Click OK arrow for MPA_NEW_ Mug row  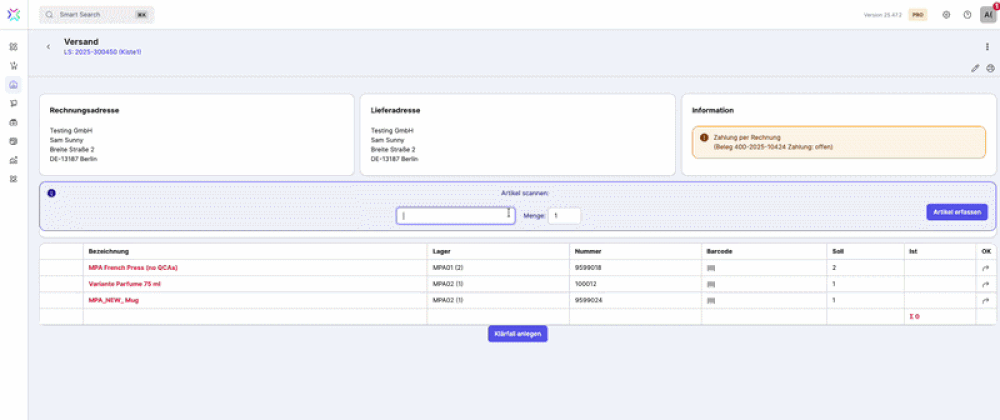pyautogui.click(x=986, y=300)
